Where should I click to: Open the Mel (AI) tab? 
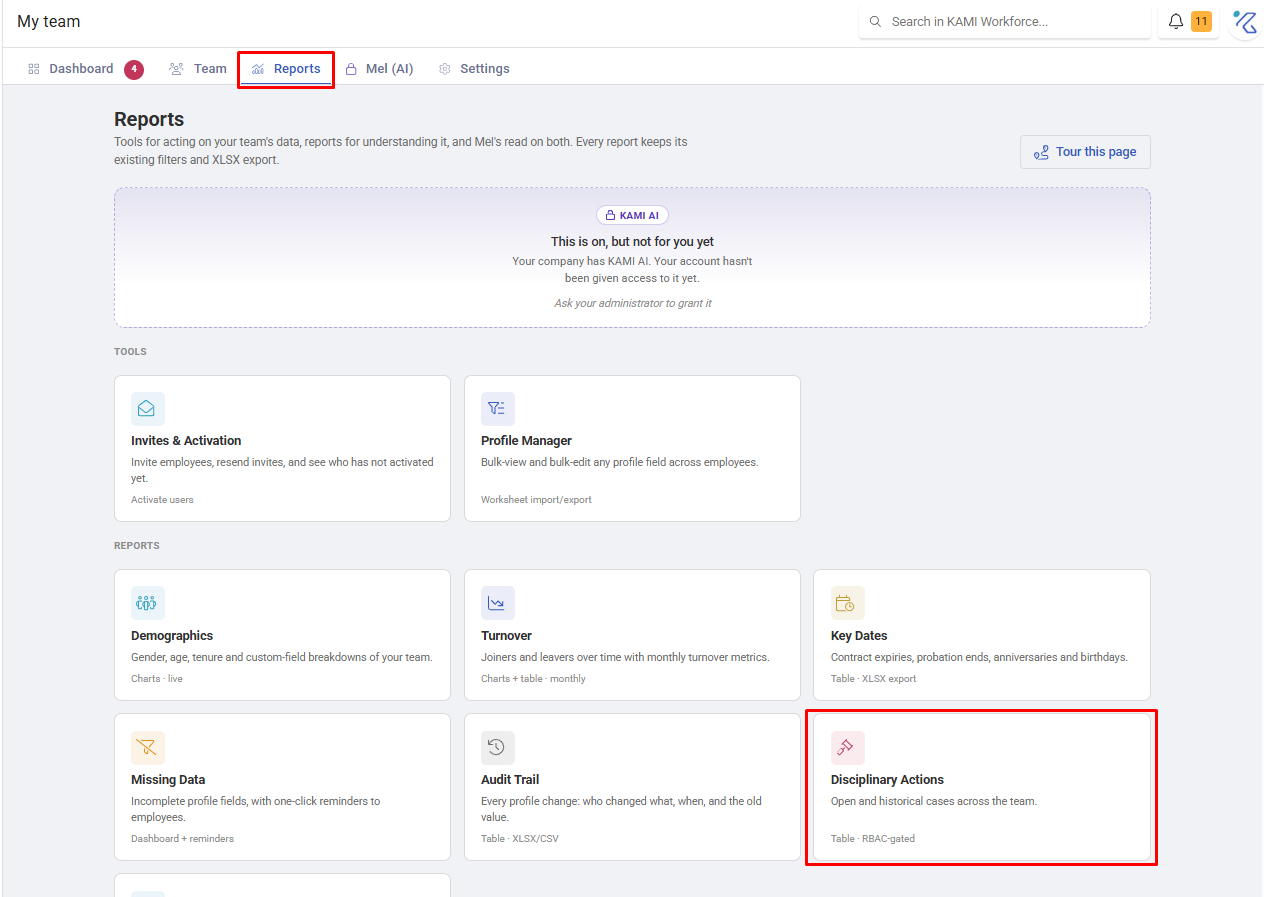click(x=379, y=69)
